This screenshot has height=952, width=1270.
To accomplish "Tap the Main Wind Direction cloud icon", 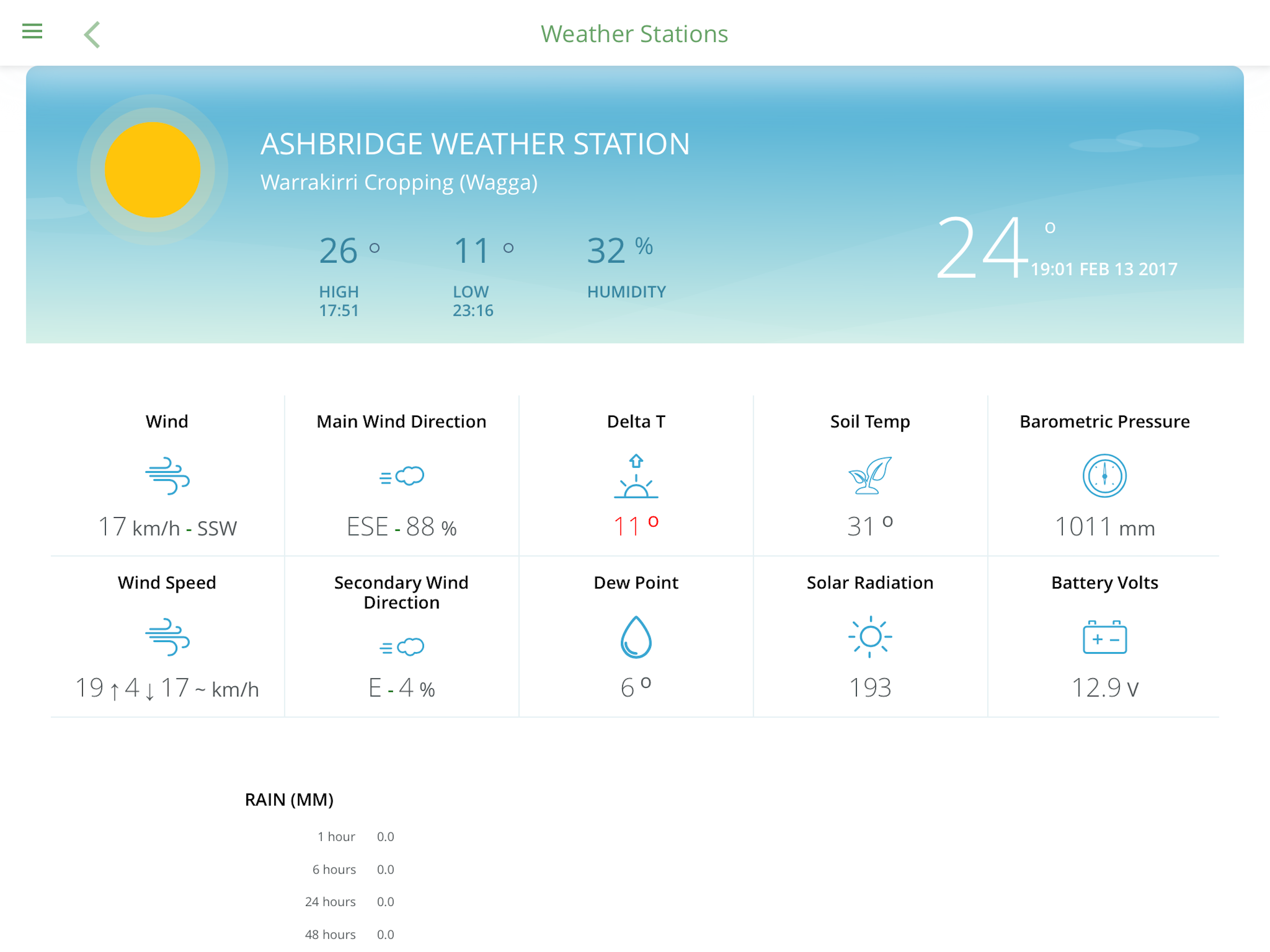I will [402, 476].
